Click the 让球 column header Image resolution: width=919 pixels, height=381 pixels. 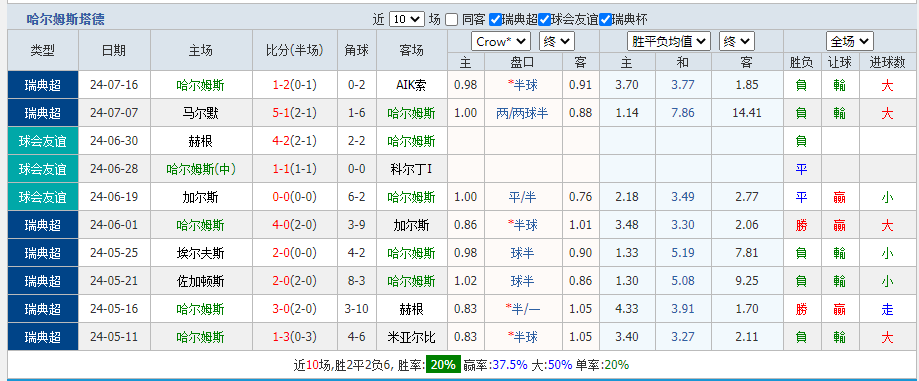[x=840, y=62]
